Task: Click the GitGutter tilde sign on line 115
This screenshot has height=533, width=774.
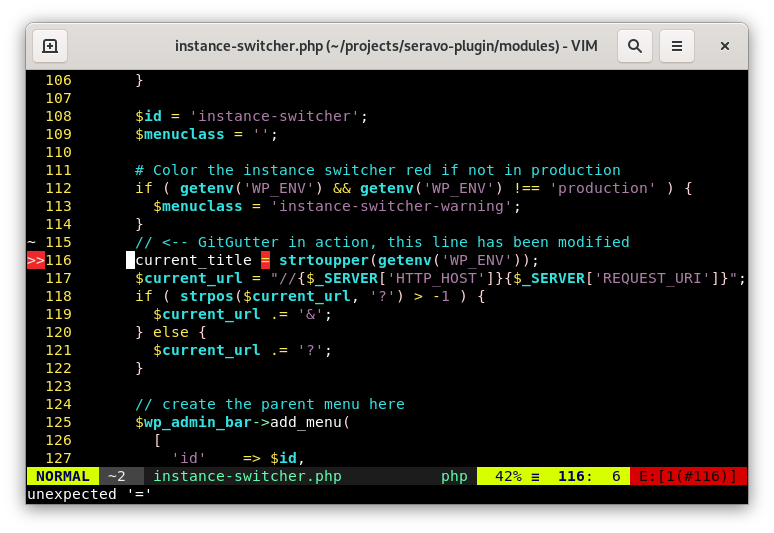Action: 31,242
